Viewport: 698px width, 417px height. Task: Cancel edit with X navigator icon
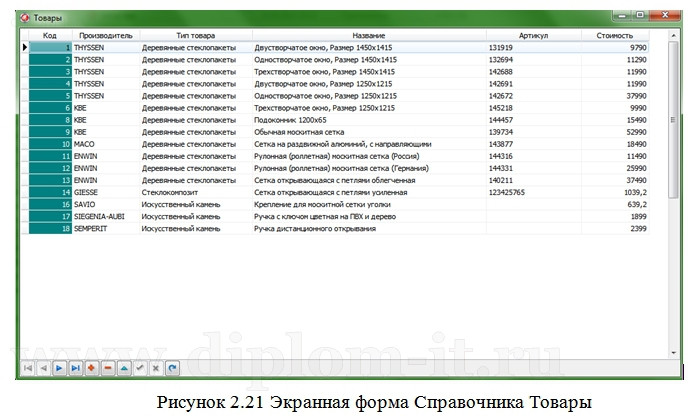pos(156,368)
